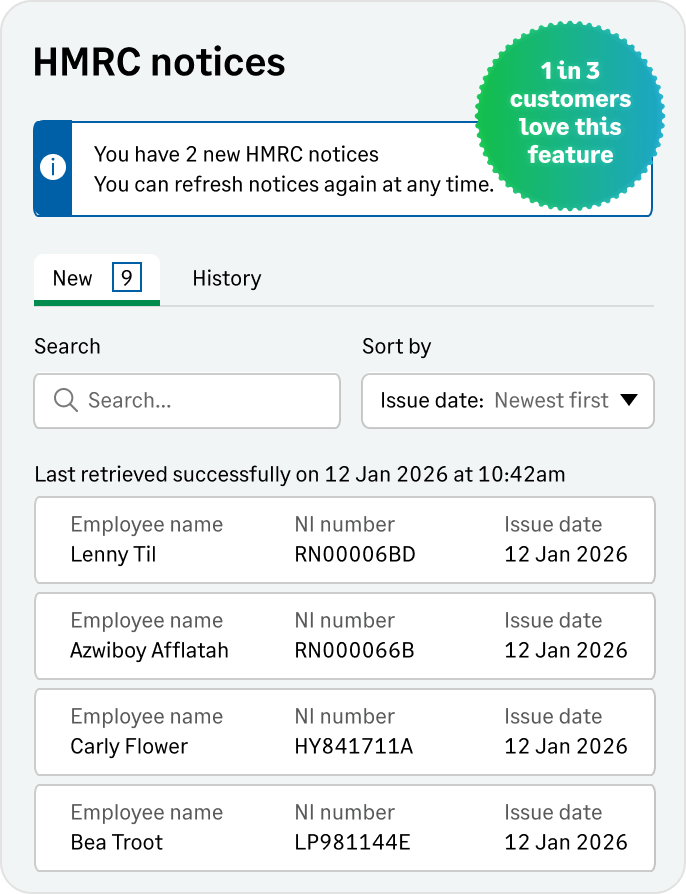
Task: Click NI number RN000066B
Action: 354,650
